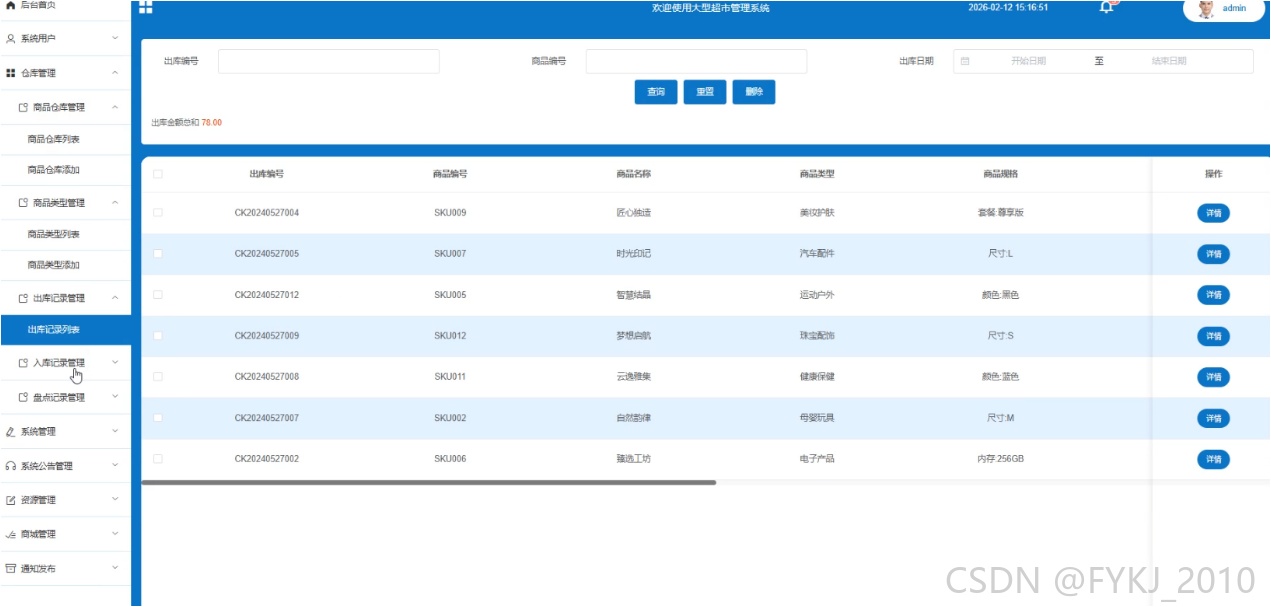The image size is (1271, 607).
Task: Click the user icon beside 系统用户
Action: click(11, 38)
